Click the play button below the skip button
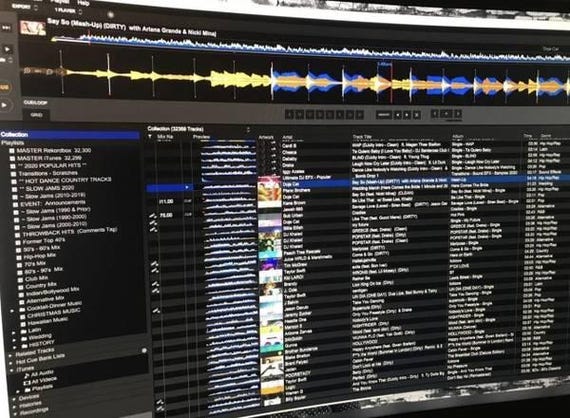 (7, 49)
